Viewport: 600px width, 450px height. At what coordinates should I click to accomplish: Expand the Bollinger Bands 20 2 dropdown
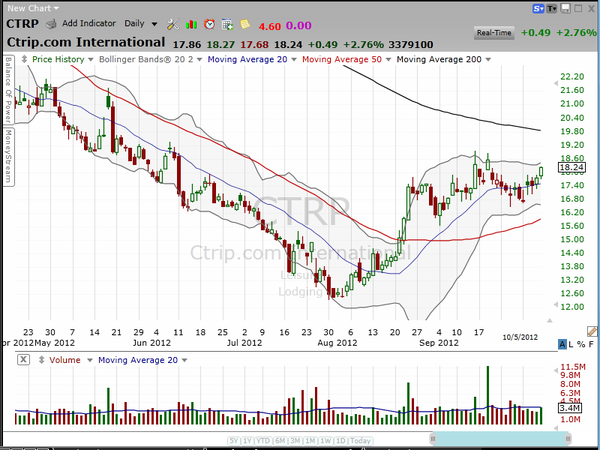tap(199, 60)
